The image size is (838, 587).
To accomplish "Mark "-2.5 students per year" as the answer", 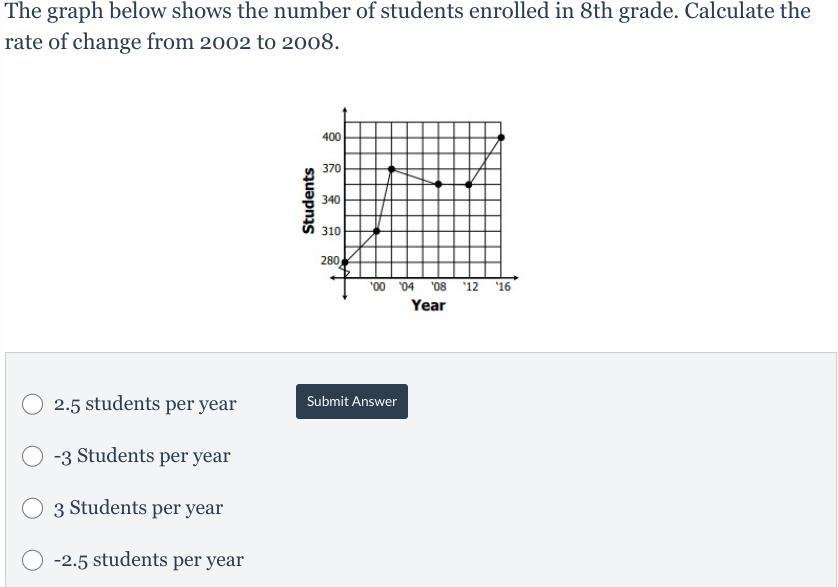I will 33,560.
